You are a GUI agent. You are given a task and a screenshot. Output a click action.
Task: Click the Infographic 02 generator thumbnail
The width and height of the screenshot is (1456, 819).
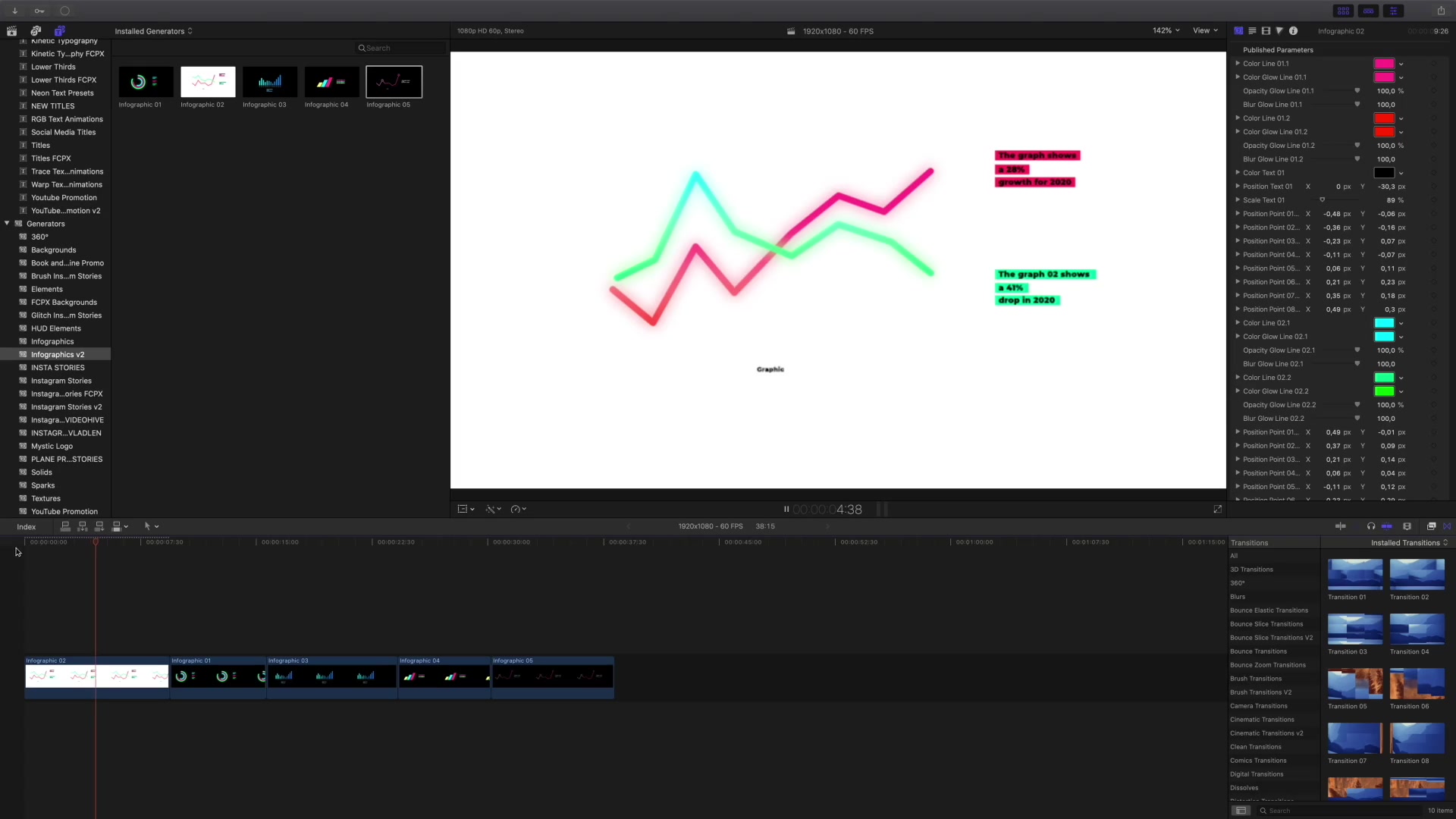point(207,81)
